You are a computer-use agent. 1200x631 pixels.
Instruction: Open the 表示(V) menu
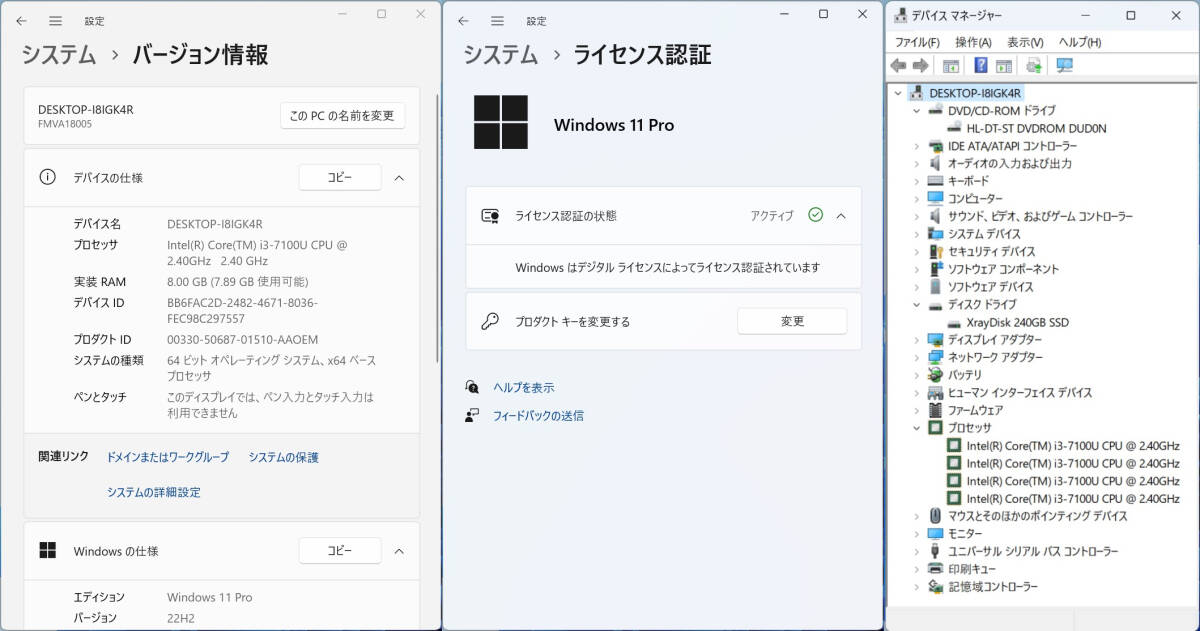tap(1025, 42)
